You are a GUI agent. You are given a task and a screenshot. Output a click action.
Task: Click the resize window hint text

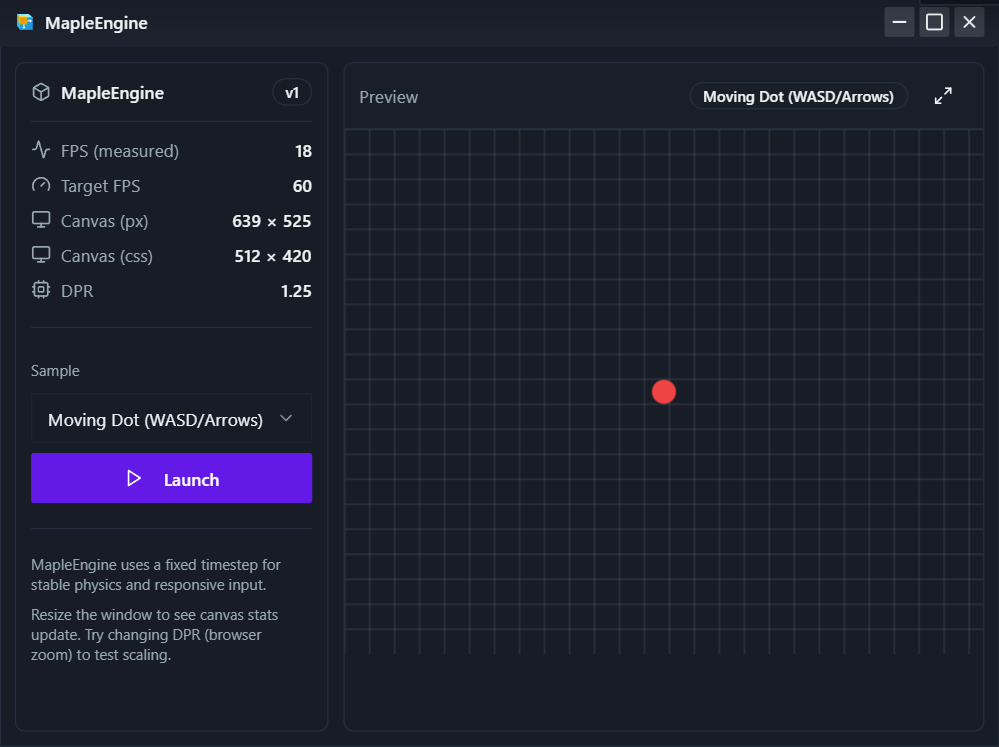tap(155, 635)
